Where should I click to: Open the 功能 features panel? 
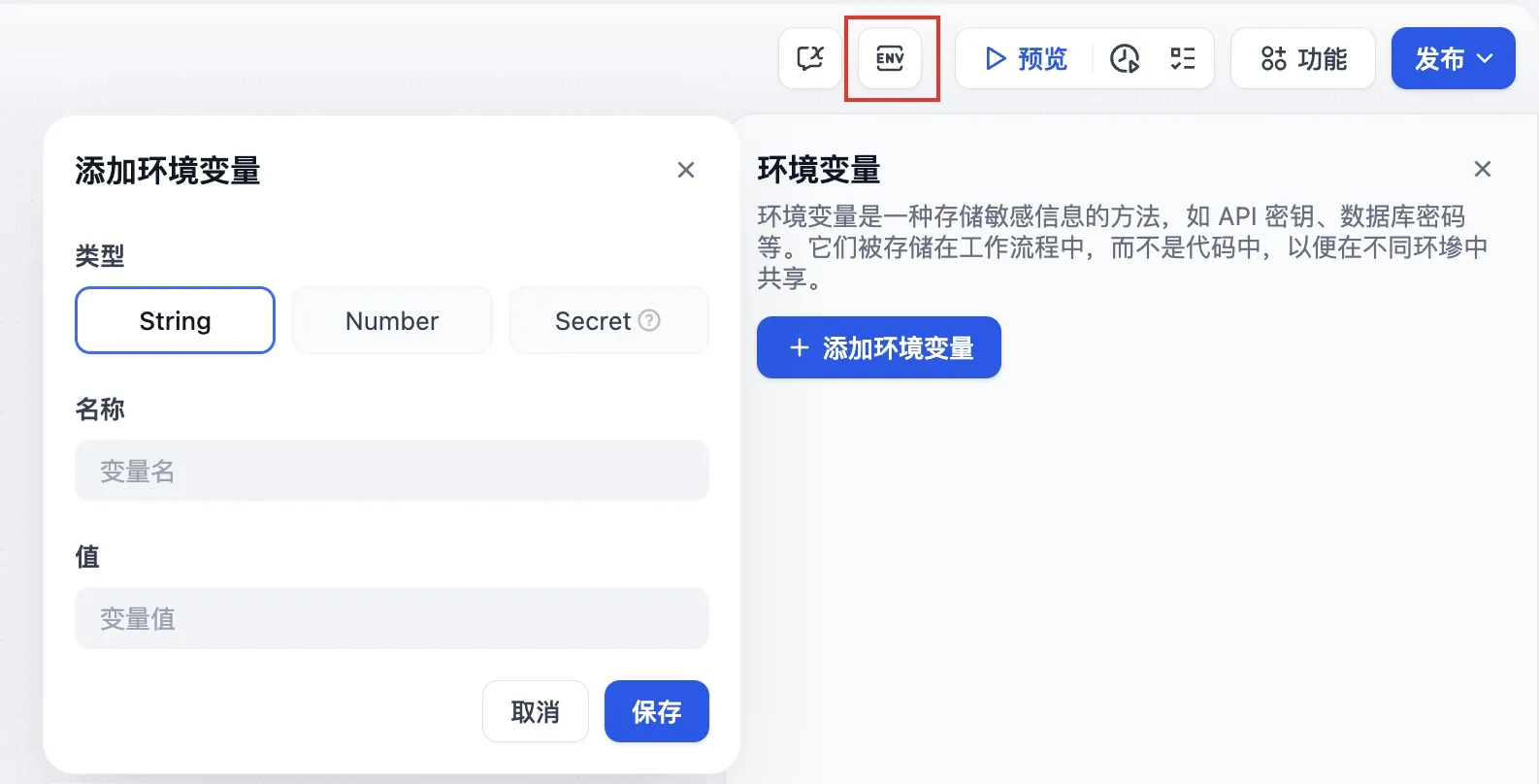pos(1303,58)
